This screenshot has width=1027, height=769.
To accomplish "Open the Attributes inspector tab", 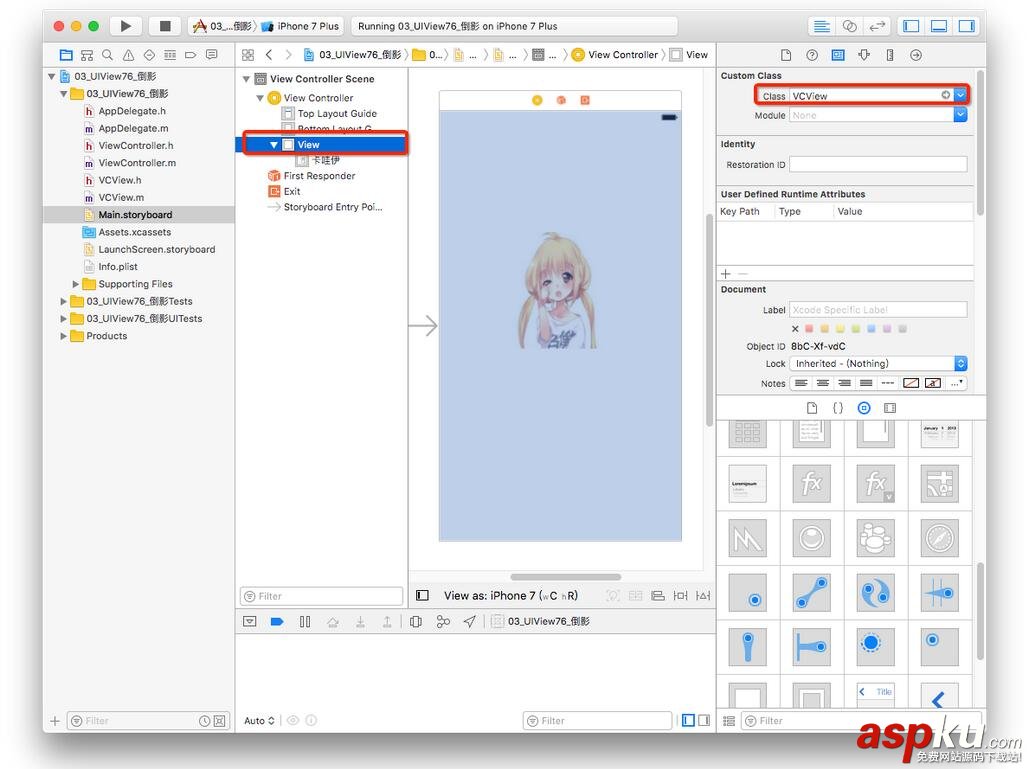I will point(864,55).
